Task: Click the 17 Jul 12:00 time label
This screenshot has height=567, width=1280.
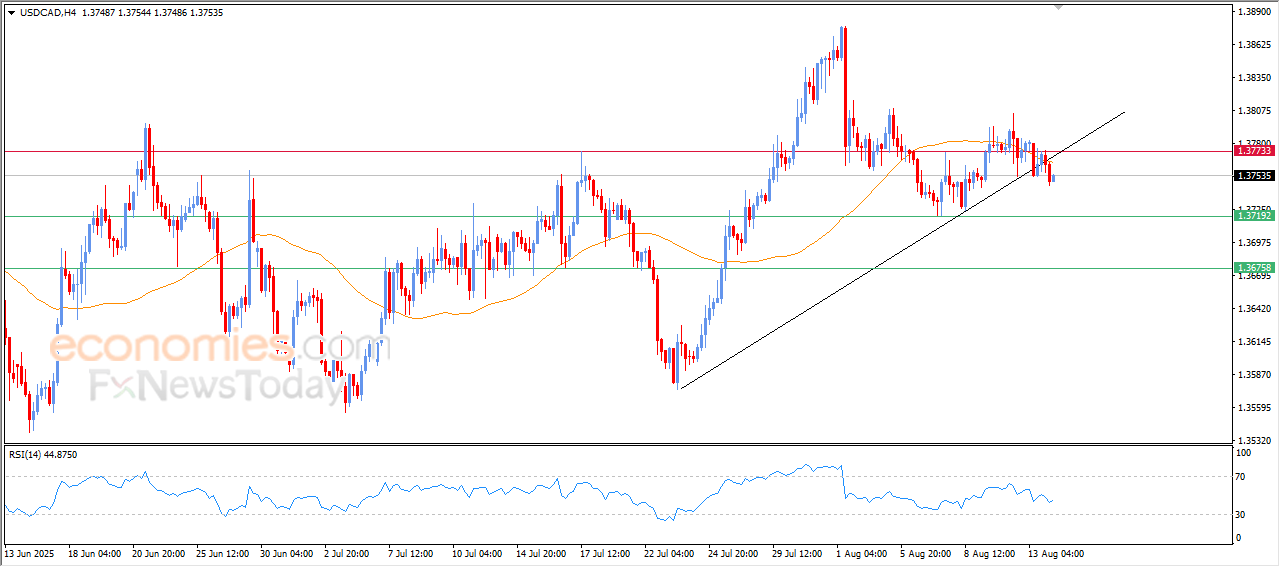Action: click(x=605, y=553)
